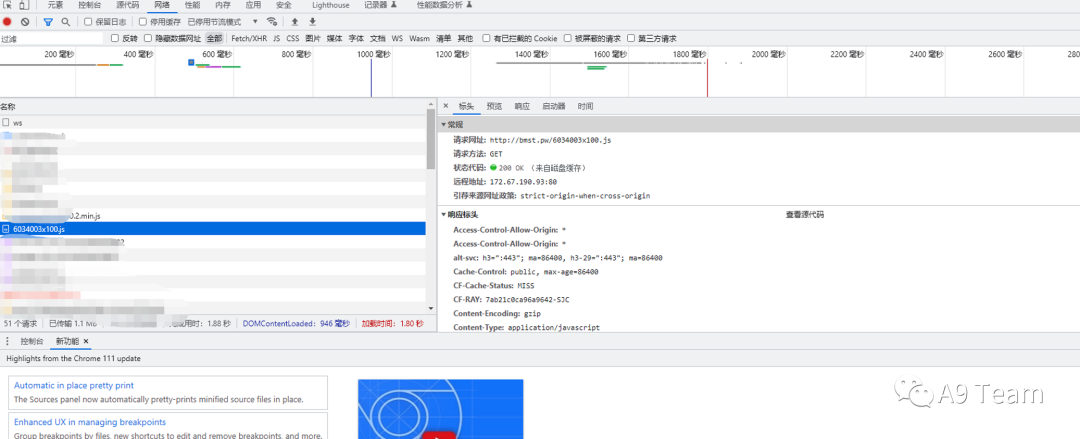Open the 源代码 panel tab
The image size is (1080, 439).
(x=127, y=5)
